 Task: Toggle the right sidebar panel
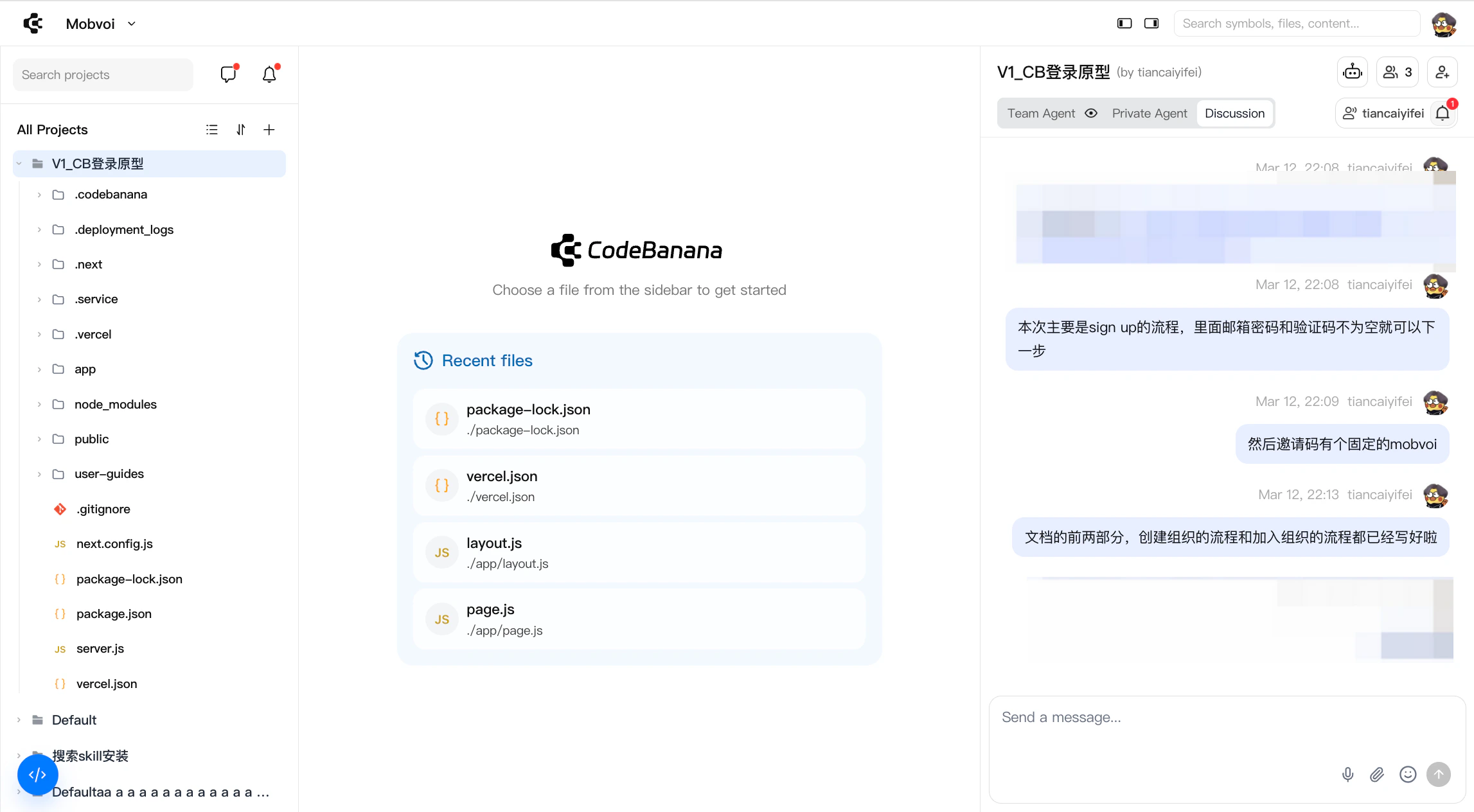pyautogui.click(x=1151, y=24)
